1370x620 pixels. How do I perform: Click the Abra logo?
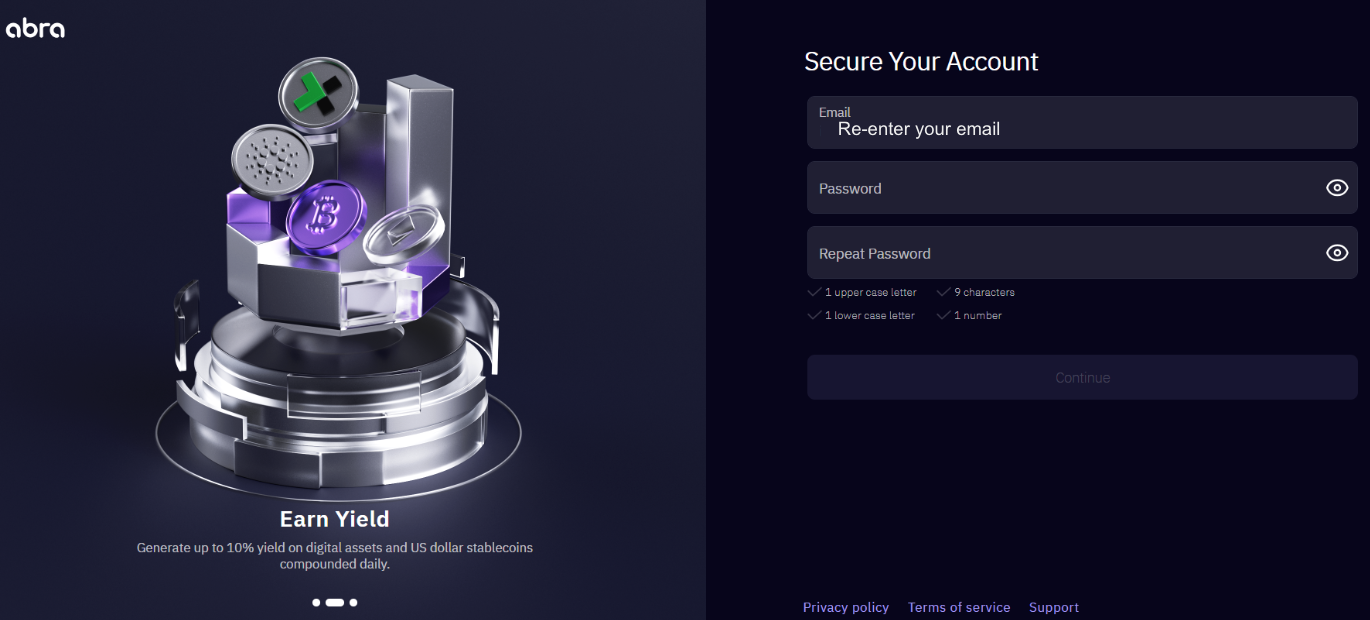coord(35,28)
